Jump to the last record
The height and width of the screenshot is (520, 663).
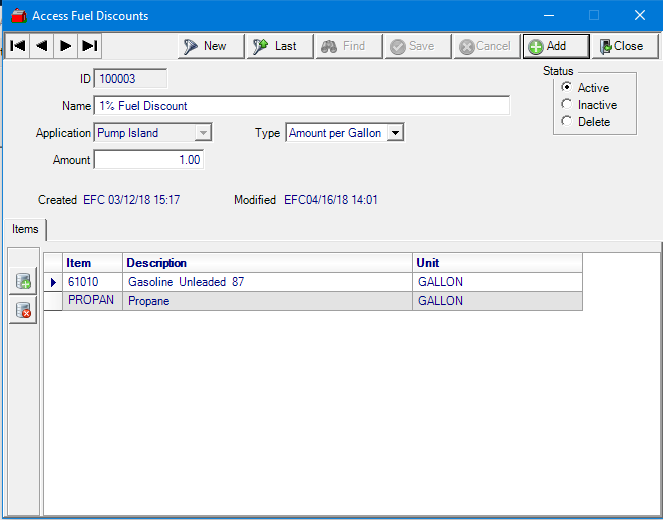coord(89,46)
